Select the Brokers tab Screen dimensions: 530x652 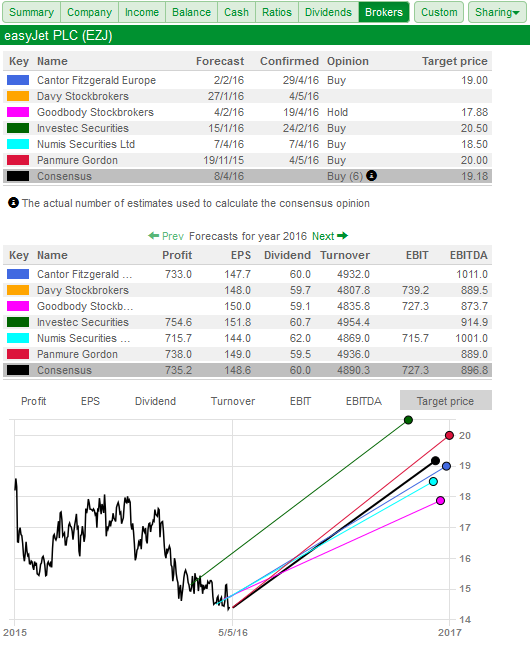point(384,12)
